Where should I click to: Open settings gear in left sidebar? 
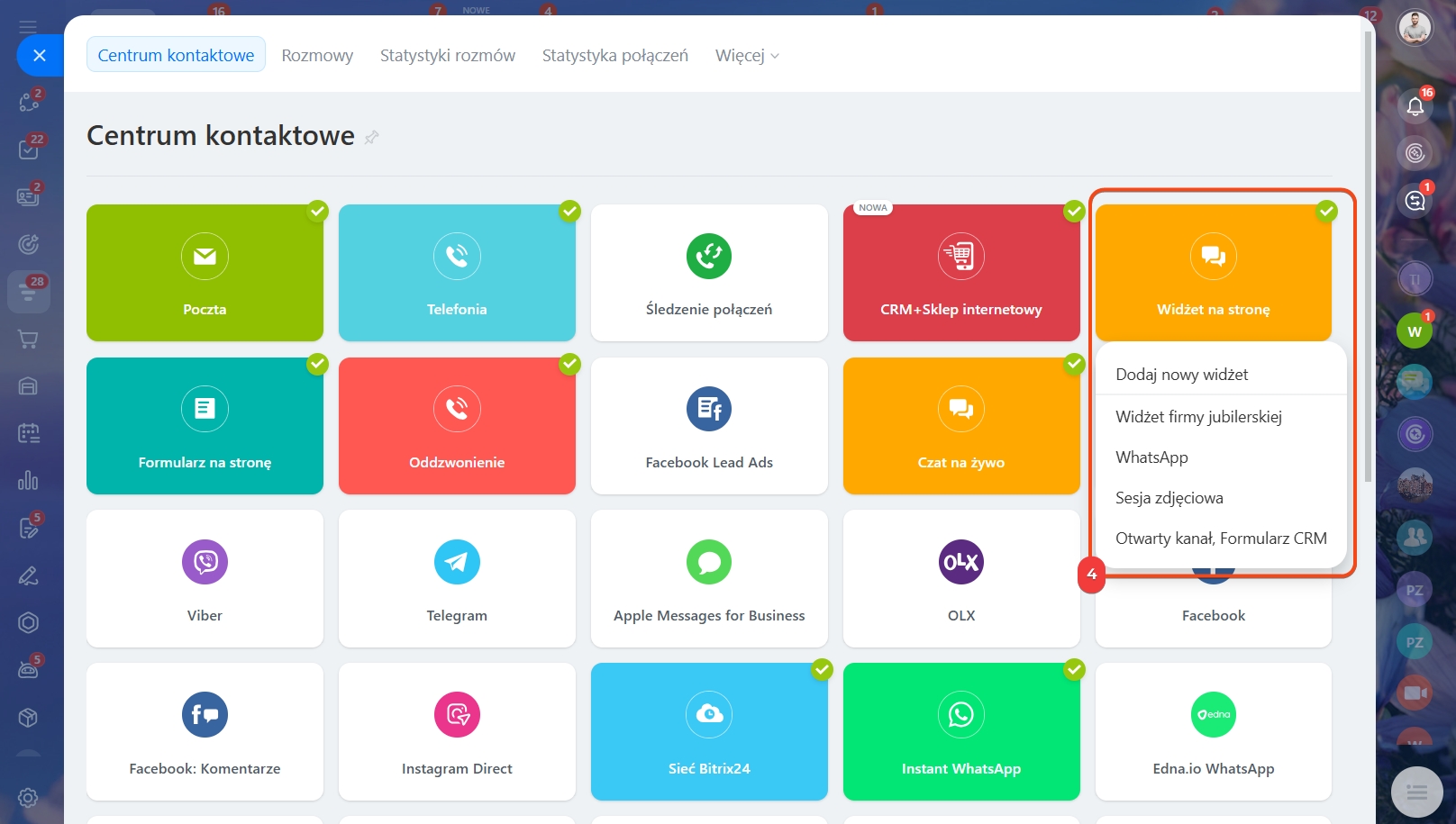point(28,798)
